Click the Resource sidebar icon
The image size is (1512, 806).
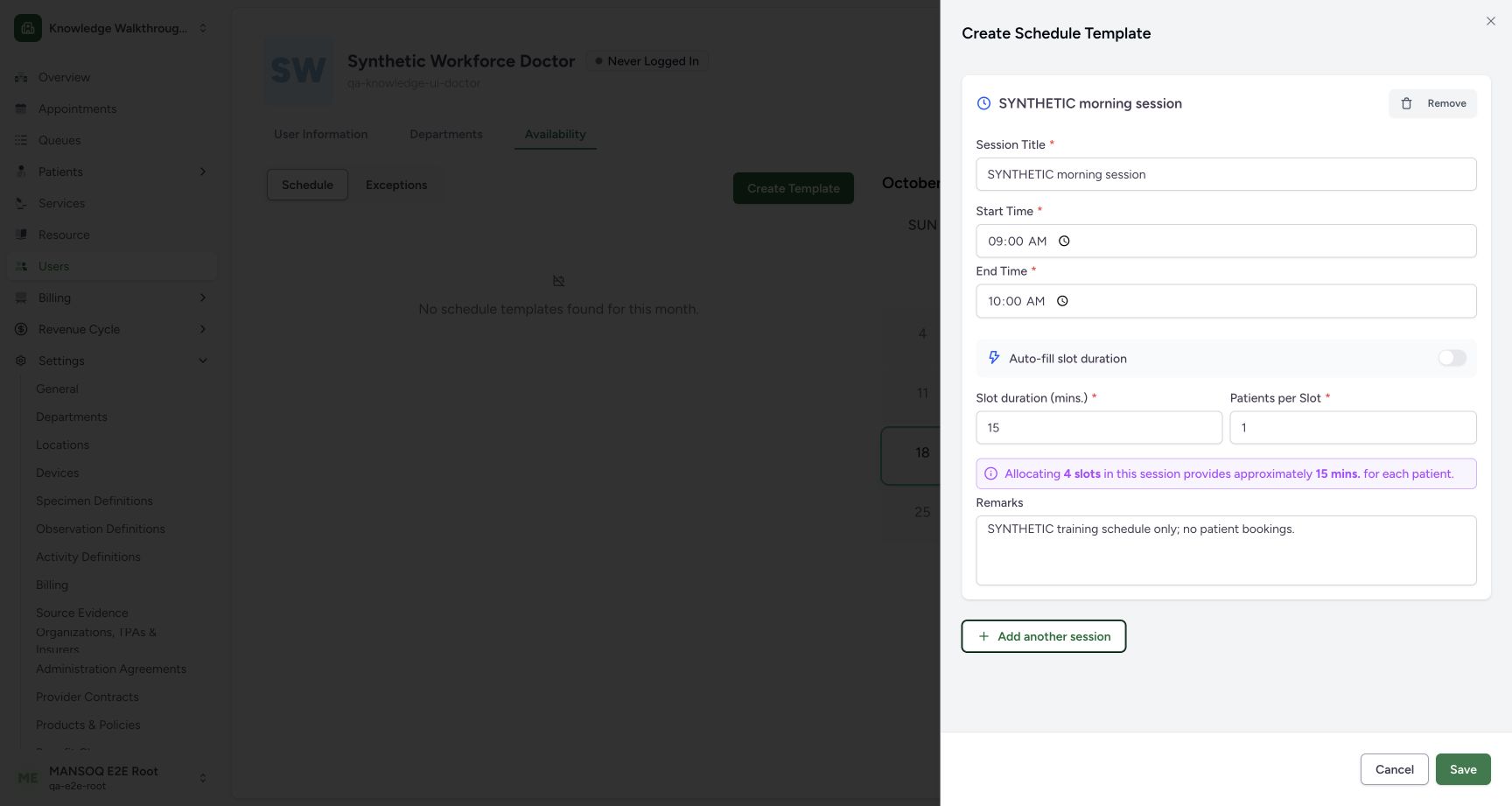21,235
